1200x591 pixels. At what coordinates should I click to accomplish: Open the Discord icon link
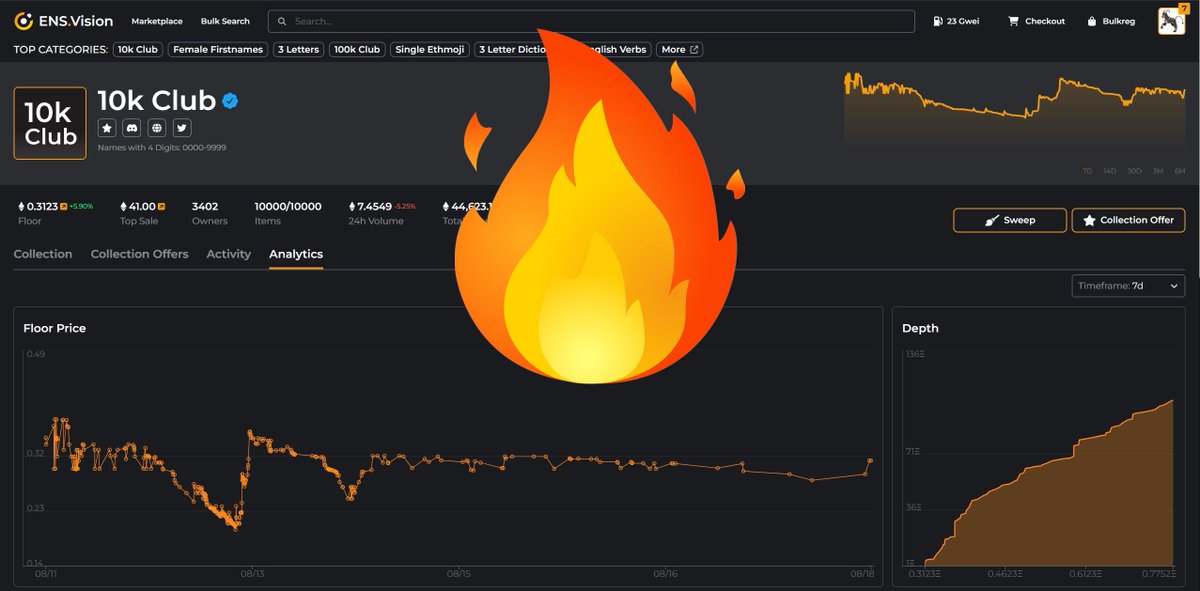coord(132,128)
